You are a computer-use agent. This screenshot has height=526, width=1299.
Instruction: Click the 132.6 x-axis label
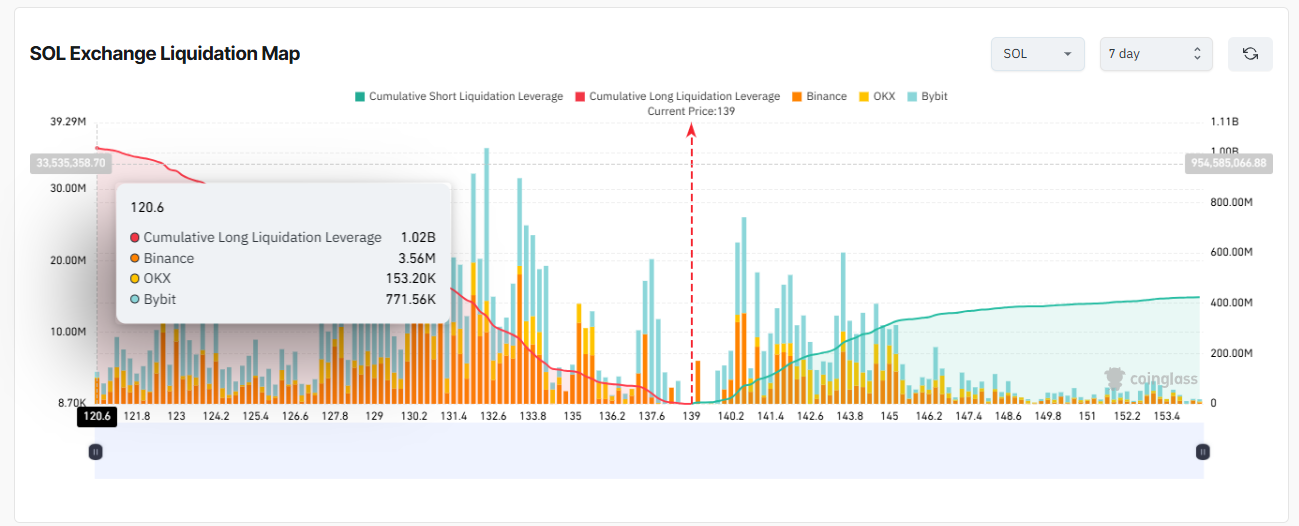click(493, 416)
